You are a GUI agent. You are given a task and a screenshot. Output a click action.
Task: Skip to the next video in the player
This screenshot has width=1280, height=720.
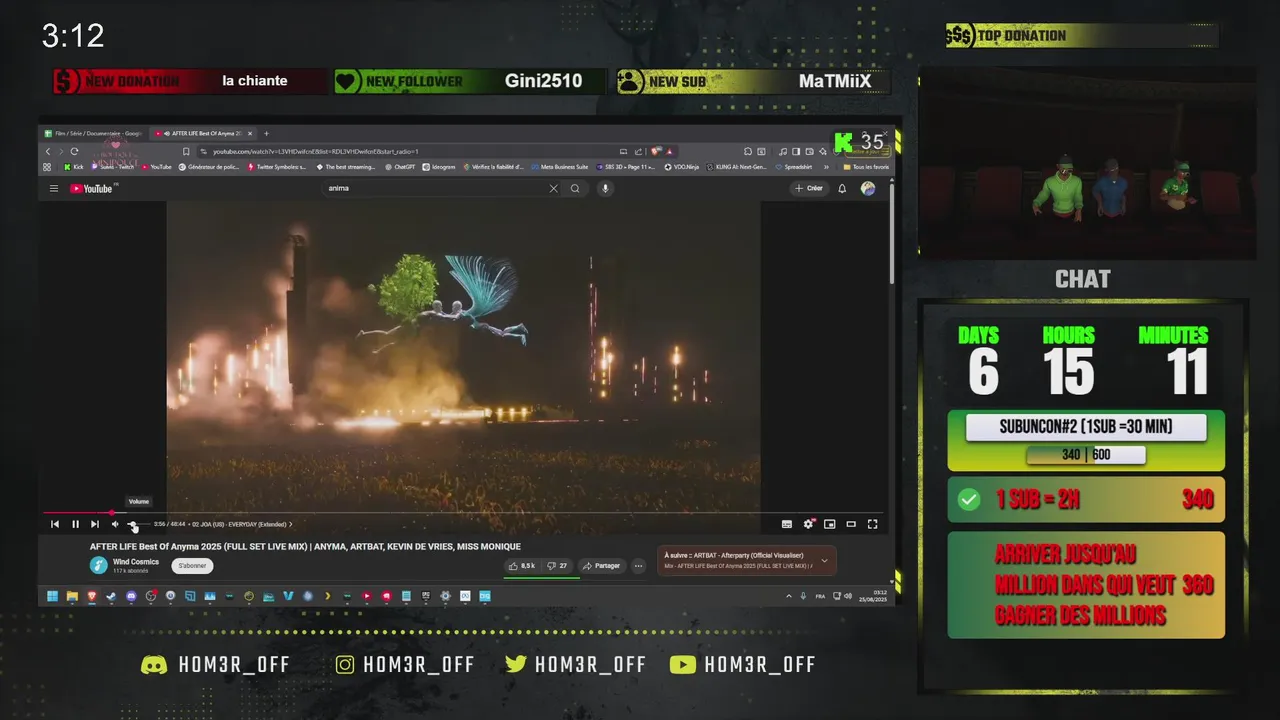[95, 524]
